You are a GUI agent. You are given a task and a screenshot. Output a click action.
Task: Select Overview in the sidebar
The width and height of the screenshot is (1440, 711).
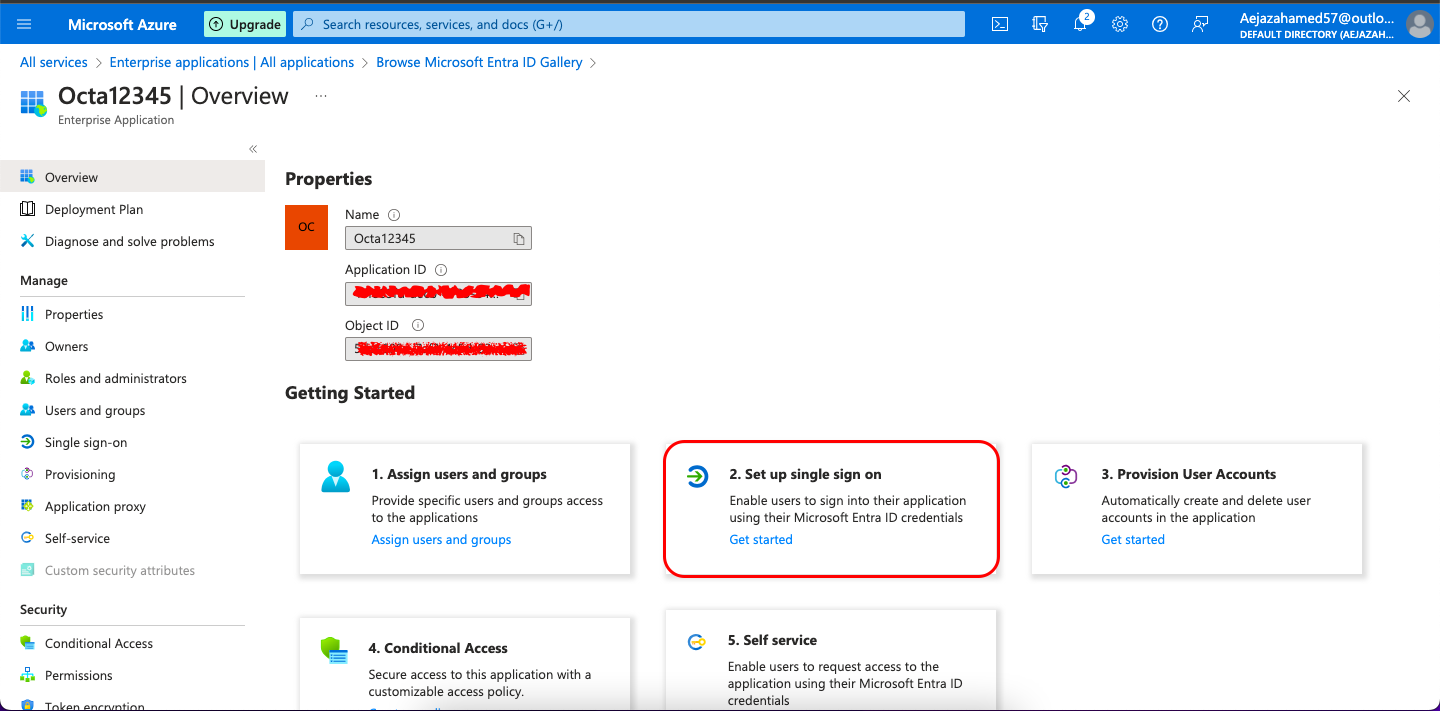[x=132, y=177]
